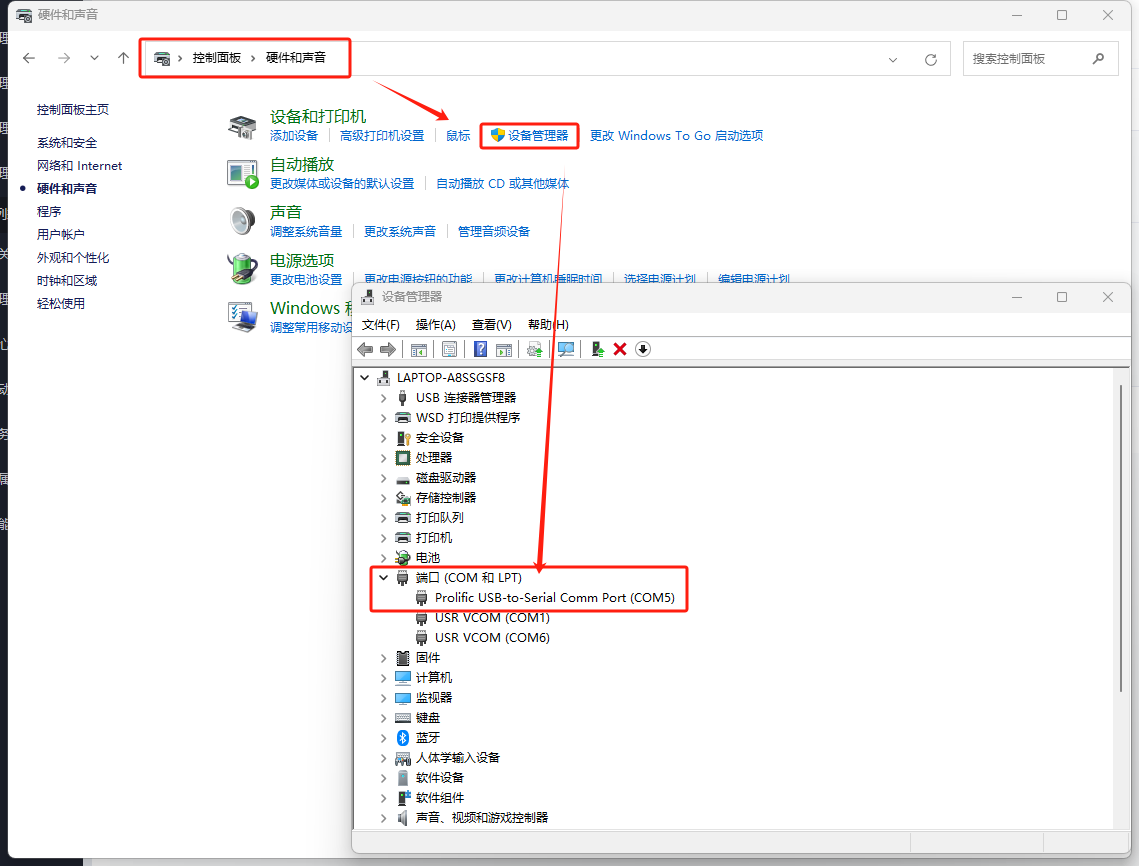
Task: Select the 人体学输入设备 tree item
Action: coord(458,758)
